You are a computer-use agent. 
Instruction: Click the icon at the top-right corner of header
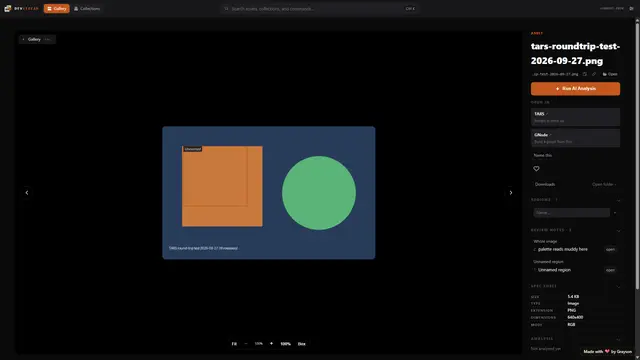point(631,9)
